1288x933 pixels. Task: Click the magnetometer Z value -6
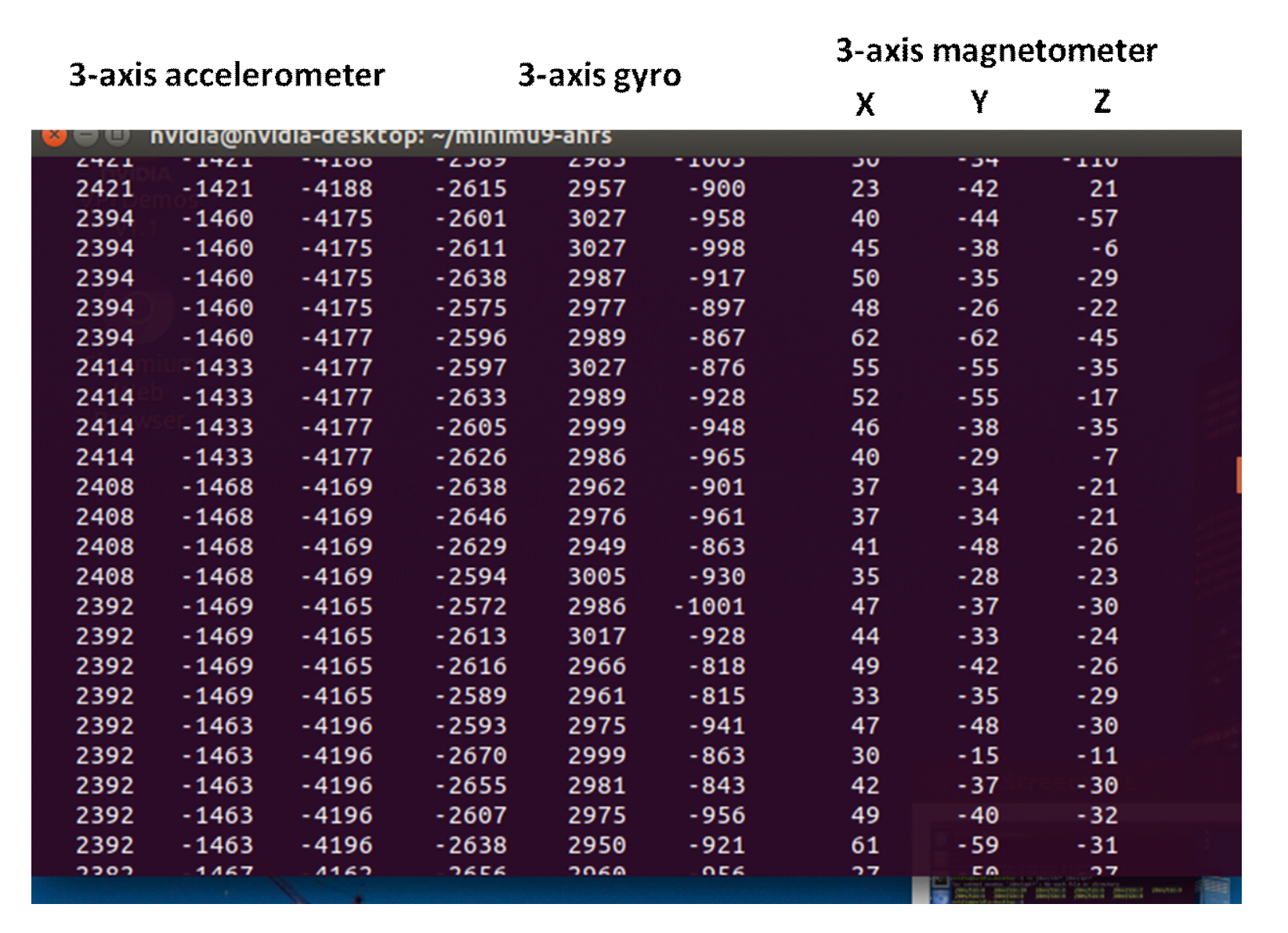1105,248
